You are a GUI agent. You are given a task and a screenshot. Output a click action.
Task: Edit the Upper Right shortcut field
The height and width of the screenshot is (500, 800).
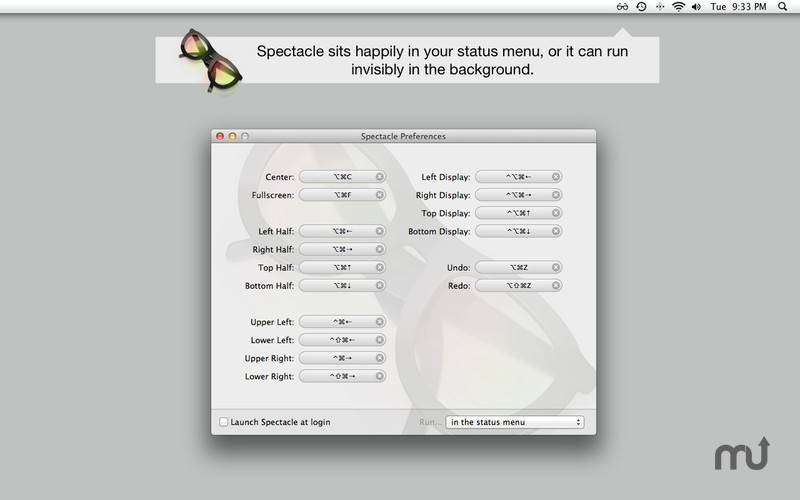click(342, 358)
